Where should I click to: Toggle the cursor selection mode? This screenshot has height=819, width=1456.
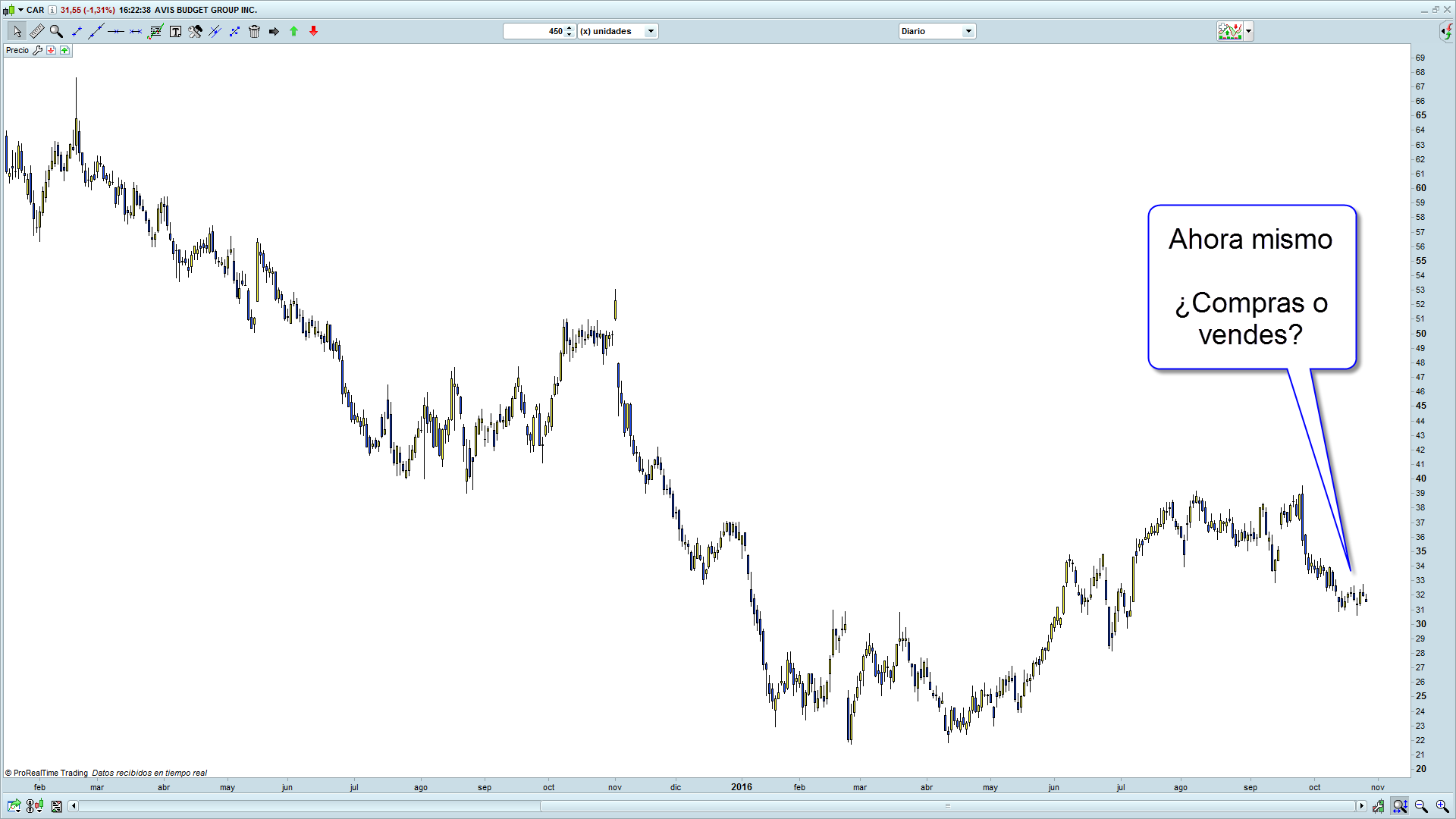click(x=17, y=31)
